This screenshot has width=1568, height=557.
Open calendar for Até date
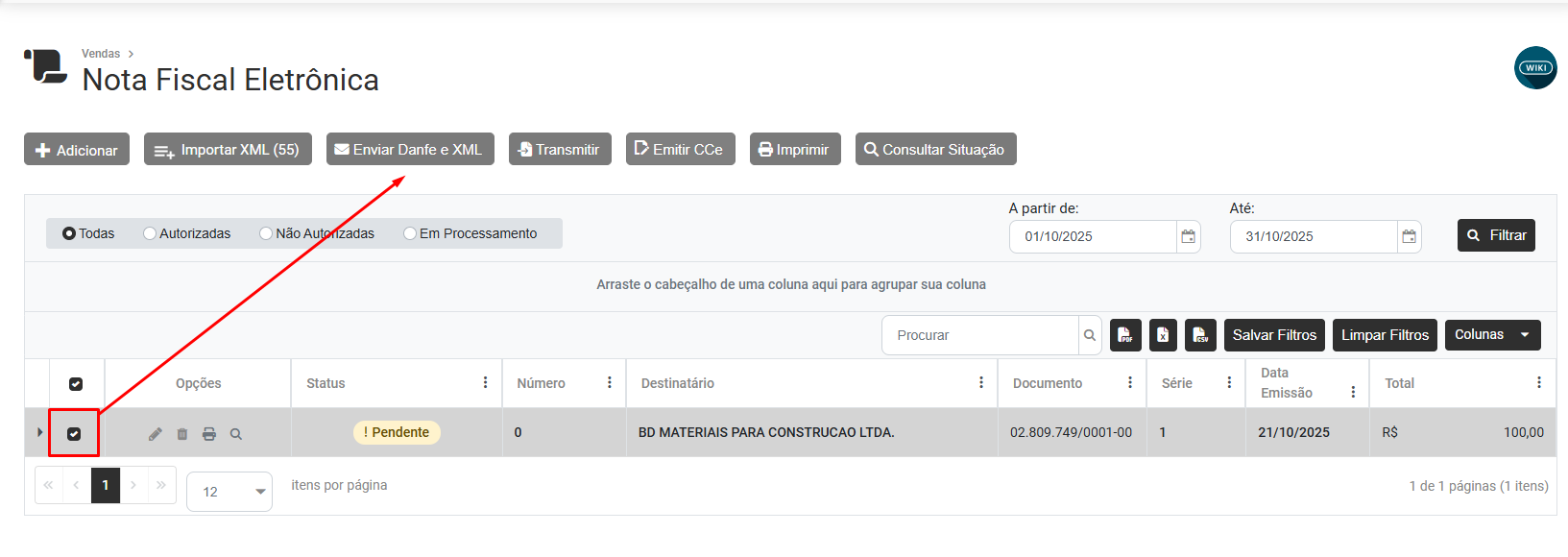click(1410, 236)
